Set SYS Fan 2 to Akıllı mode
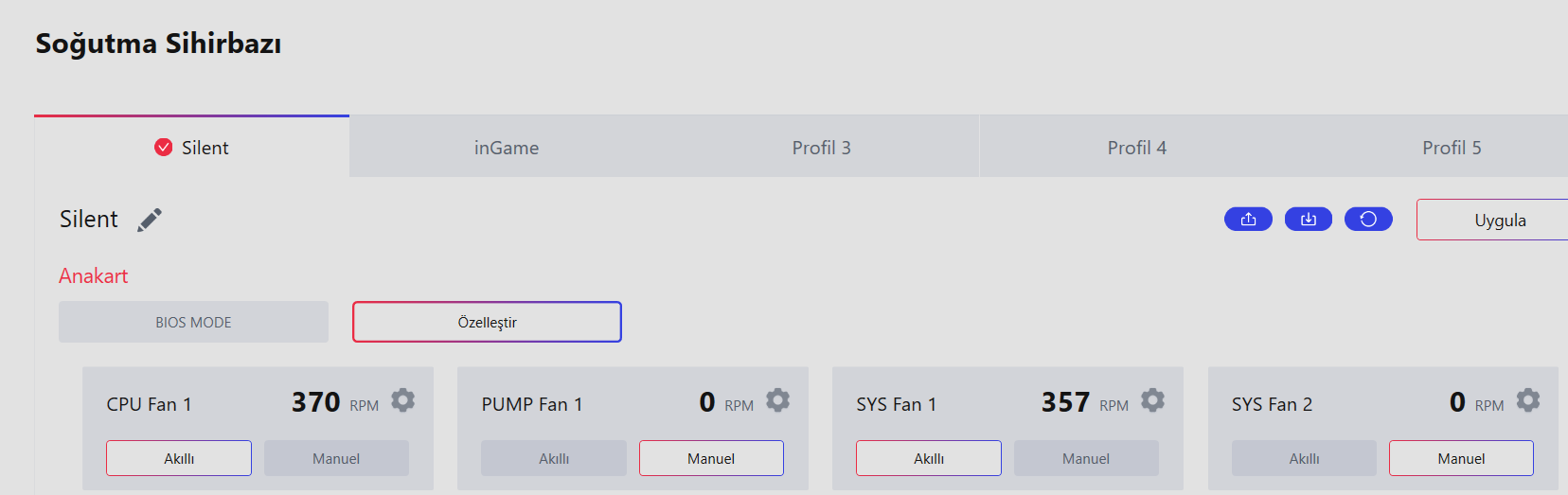 click(1304, 458)
